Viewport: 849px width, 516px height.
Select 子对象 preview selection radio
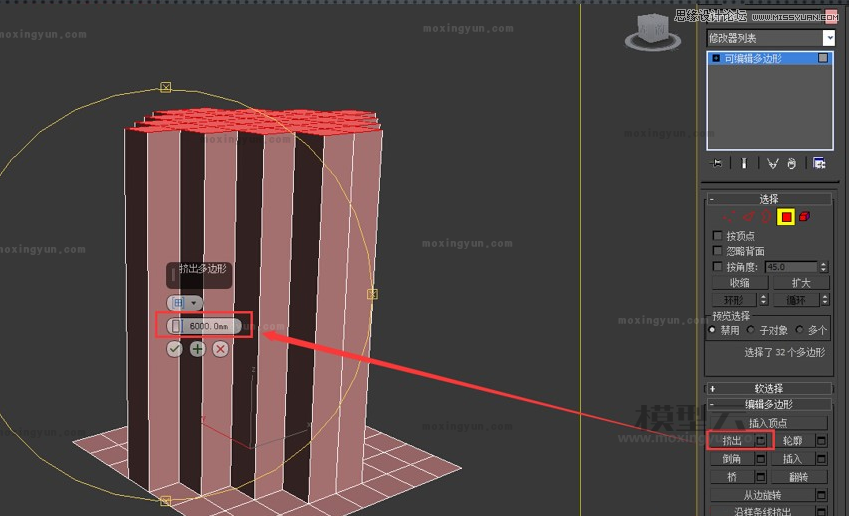pos(751,330)
